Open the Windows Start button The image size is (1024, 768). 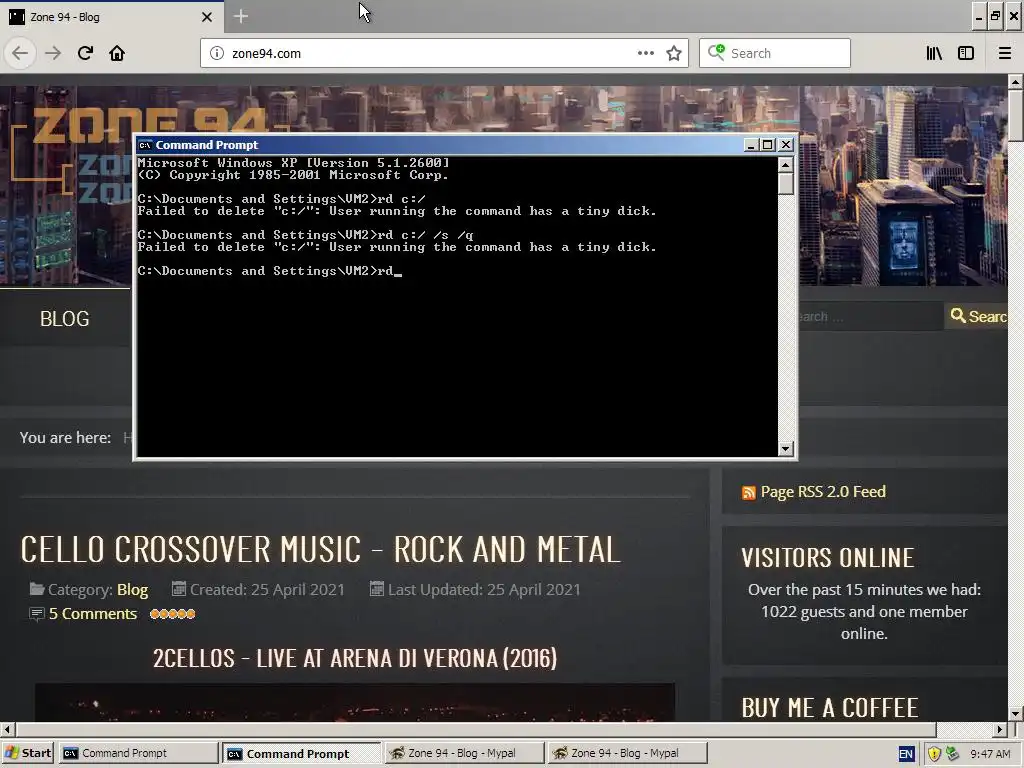[27, 753]
